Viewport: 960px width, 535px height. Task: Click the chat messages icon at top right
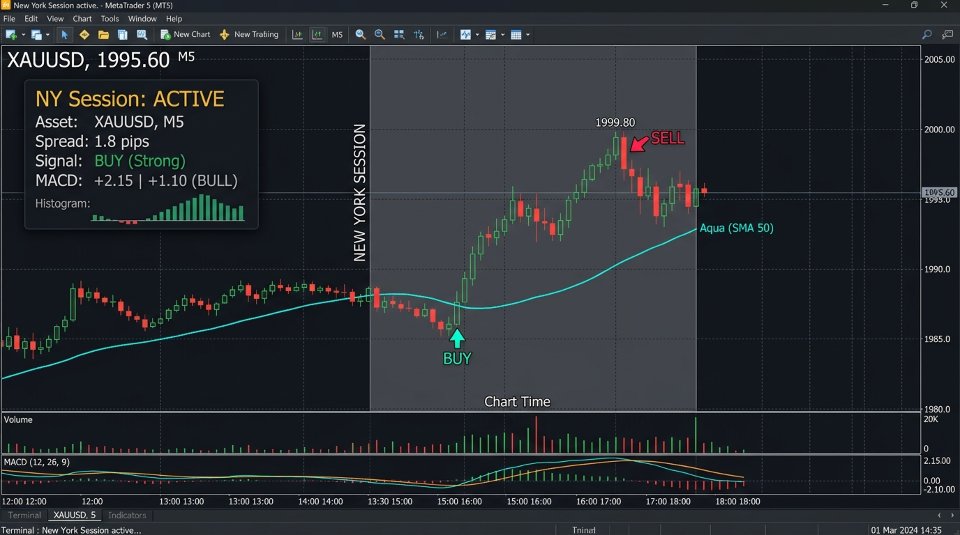tap(947, 35)
